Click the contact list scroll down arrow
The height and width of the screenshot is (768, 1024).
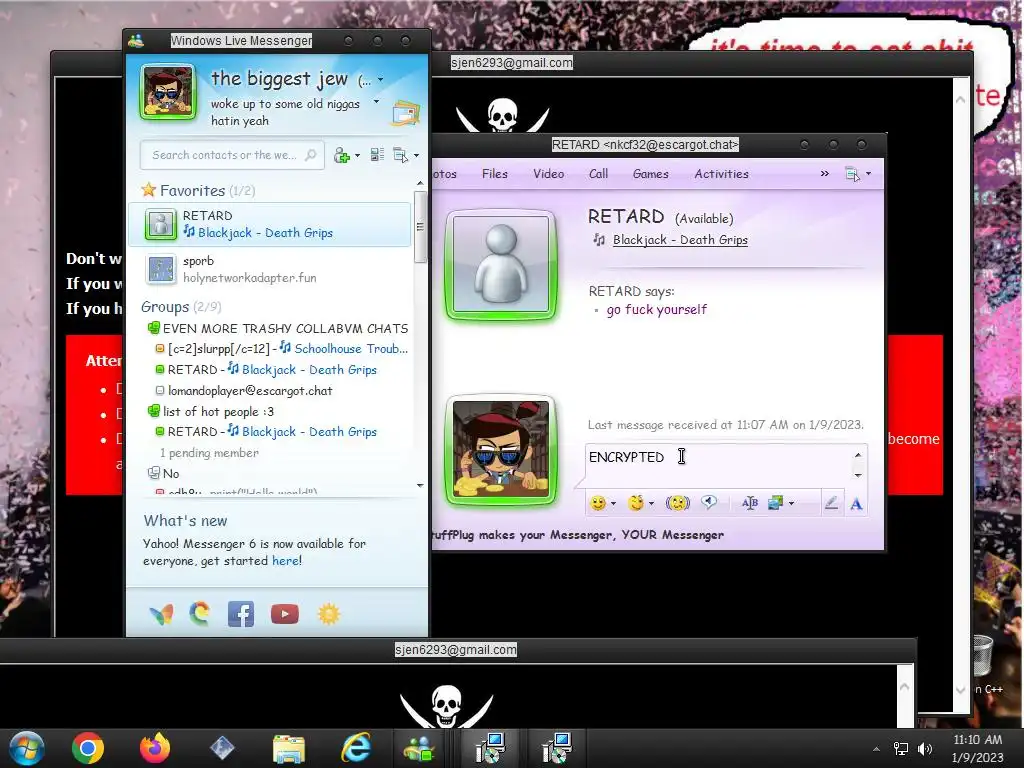click(420, 485)
